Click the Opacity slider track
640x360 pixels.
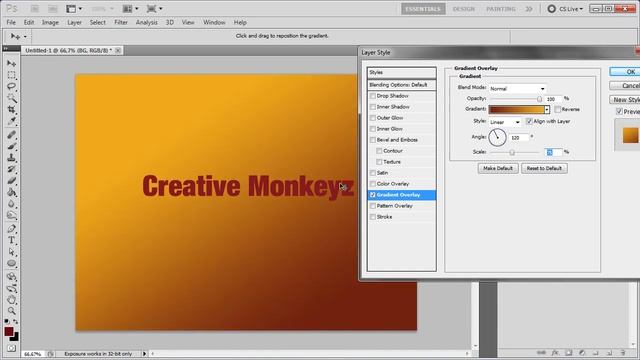[x=516, y=99]
